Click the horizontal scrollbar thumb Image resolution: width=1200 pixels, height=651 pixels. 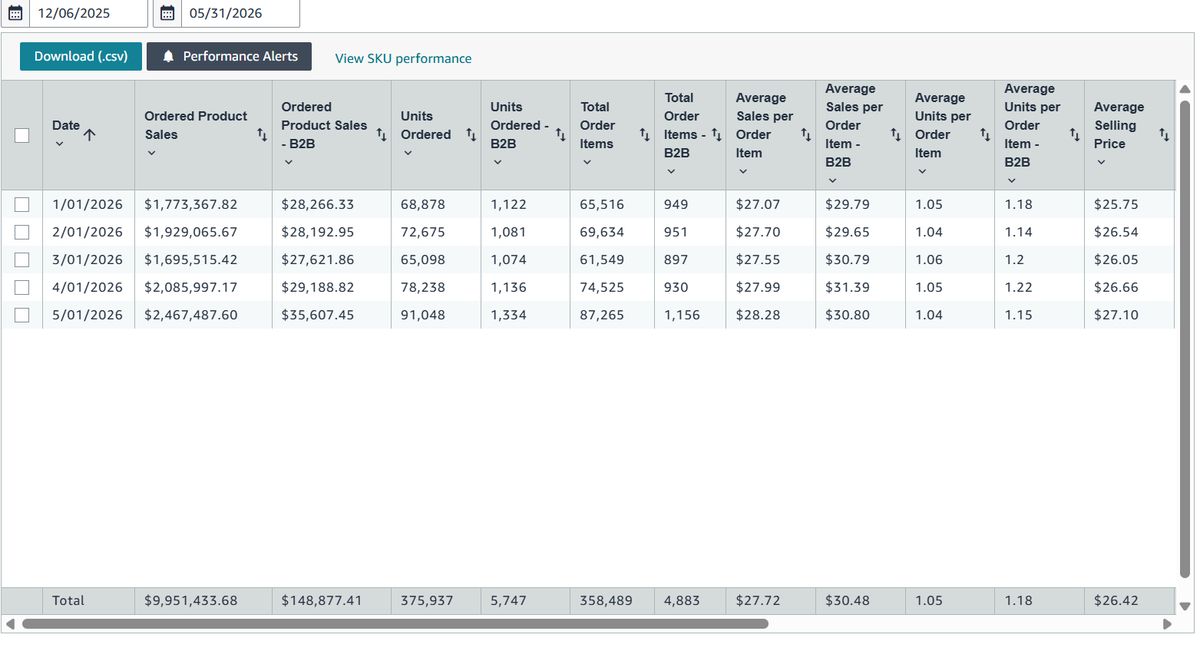pos(395,623)
